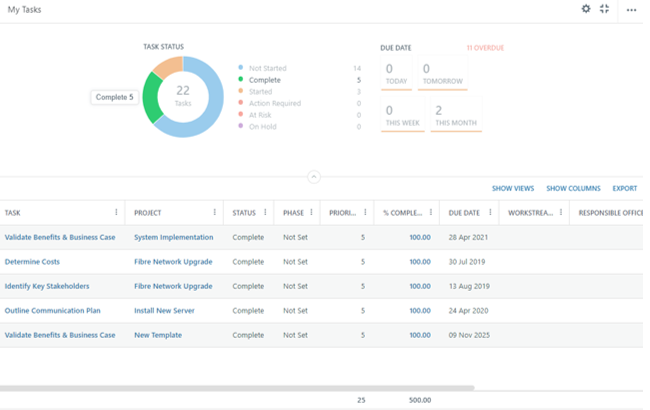Sort by RESPONSIBLE OFFICER column header
Image resolution: width=650 pixels, height=410 pixels.
tap(610, 213)
